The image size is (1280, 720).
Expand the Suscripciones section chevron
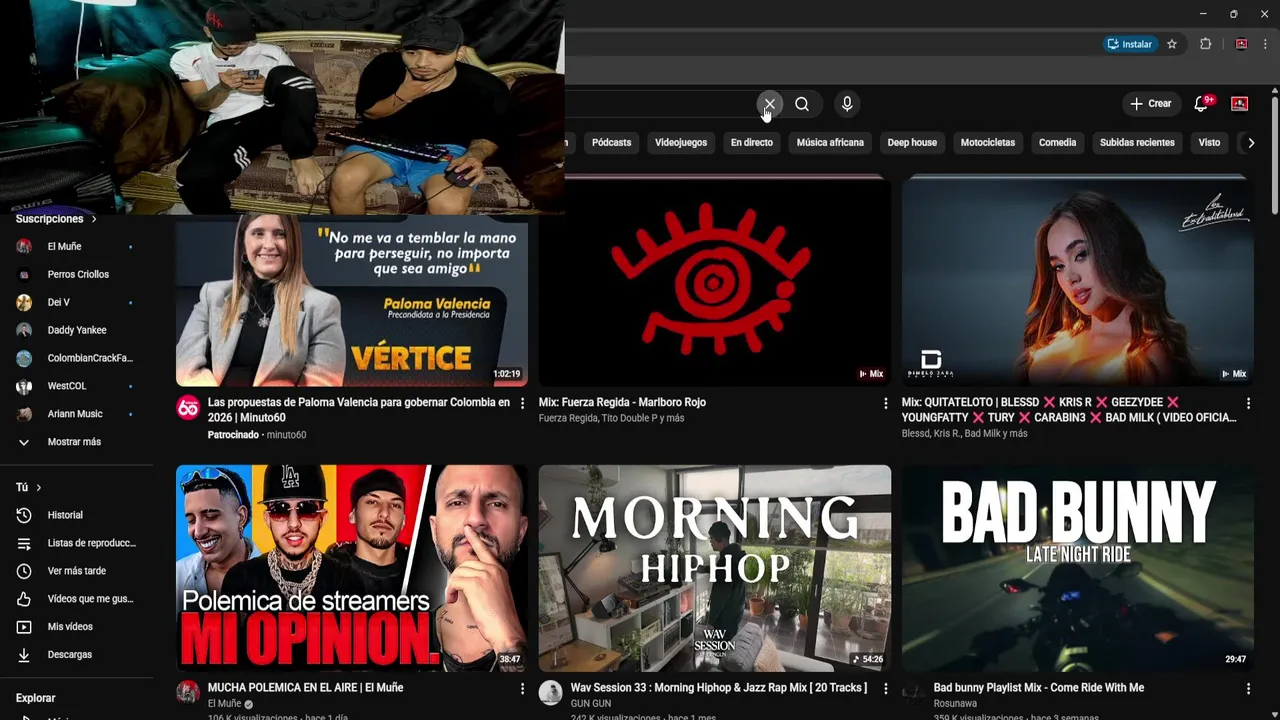tap(94, 219)
